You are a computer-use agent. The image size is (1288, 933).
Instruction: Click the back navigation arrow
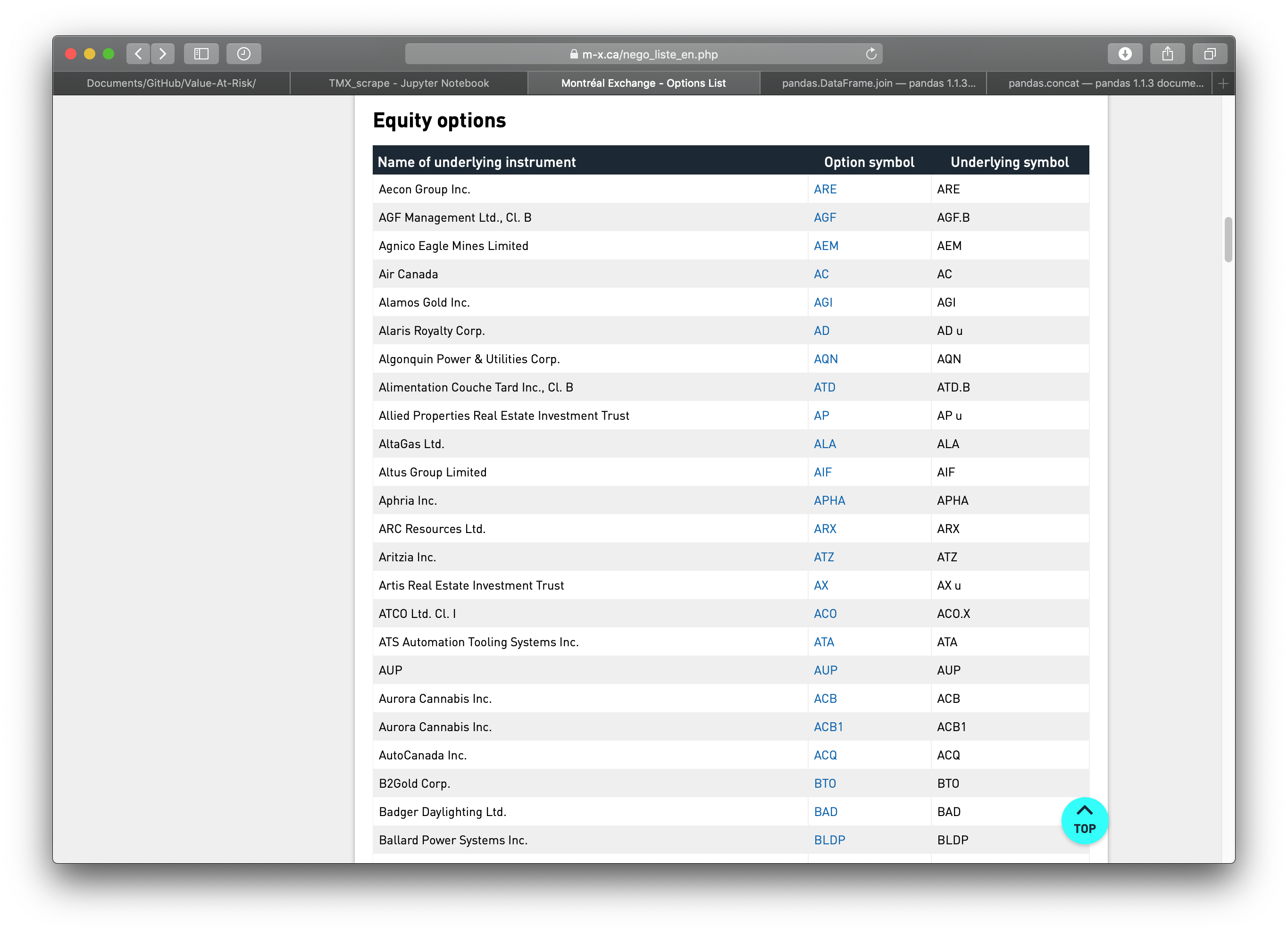138,53
